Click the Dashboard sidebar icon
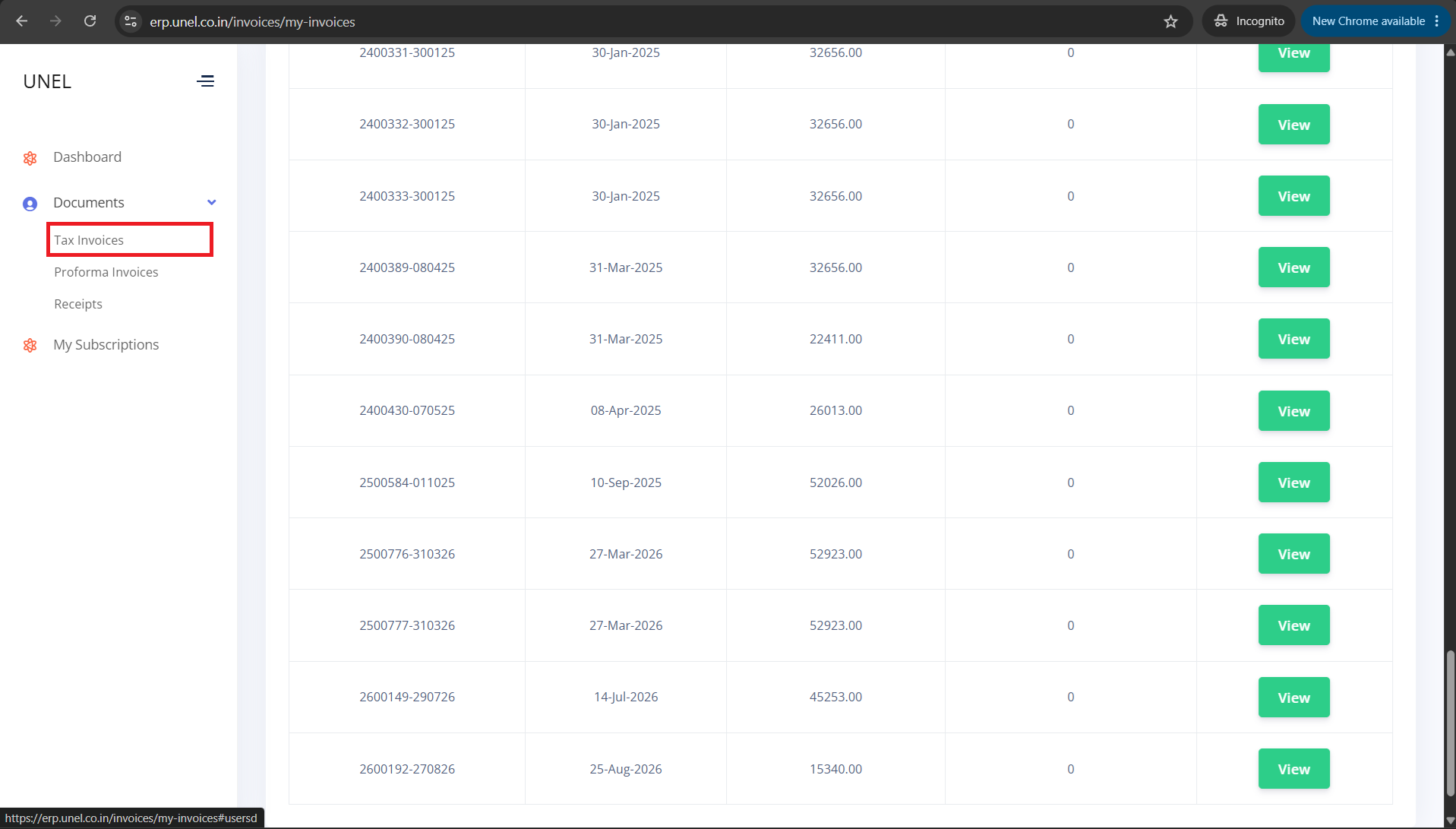 (30, 158)
